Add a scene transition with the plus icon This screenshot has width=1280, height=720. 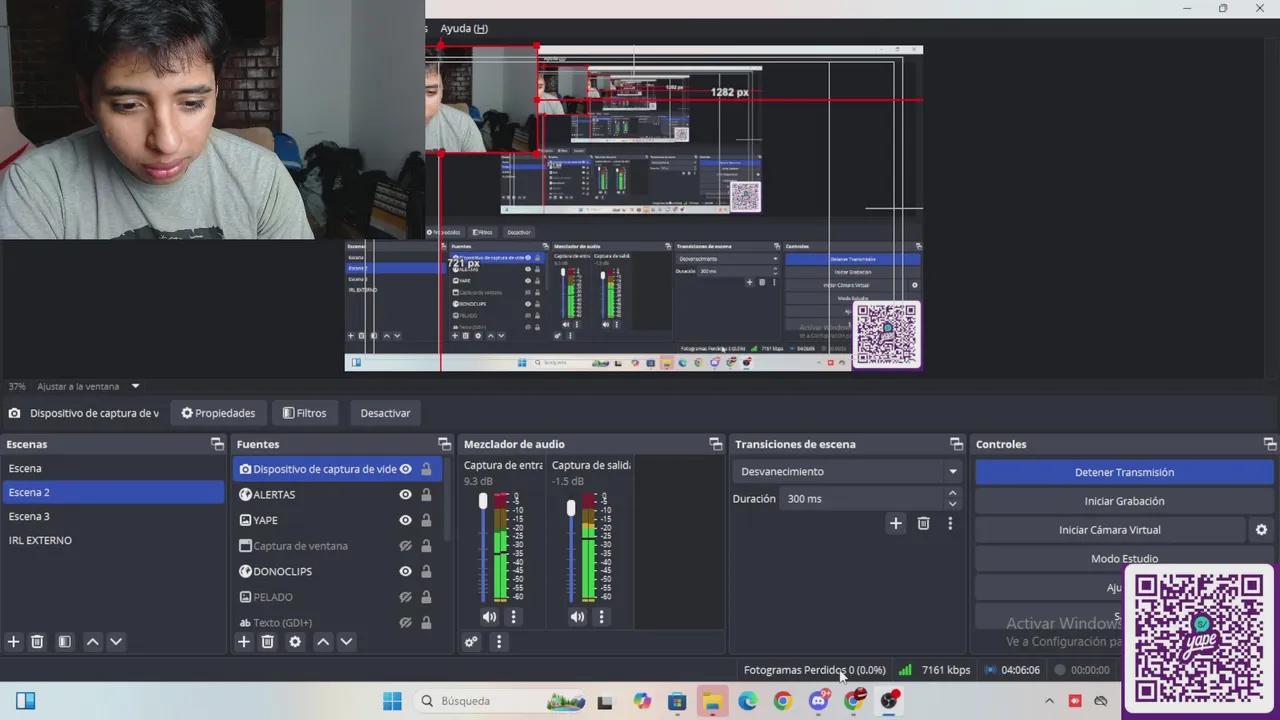click(x=896, y=523)
